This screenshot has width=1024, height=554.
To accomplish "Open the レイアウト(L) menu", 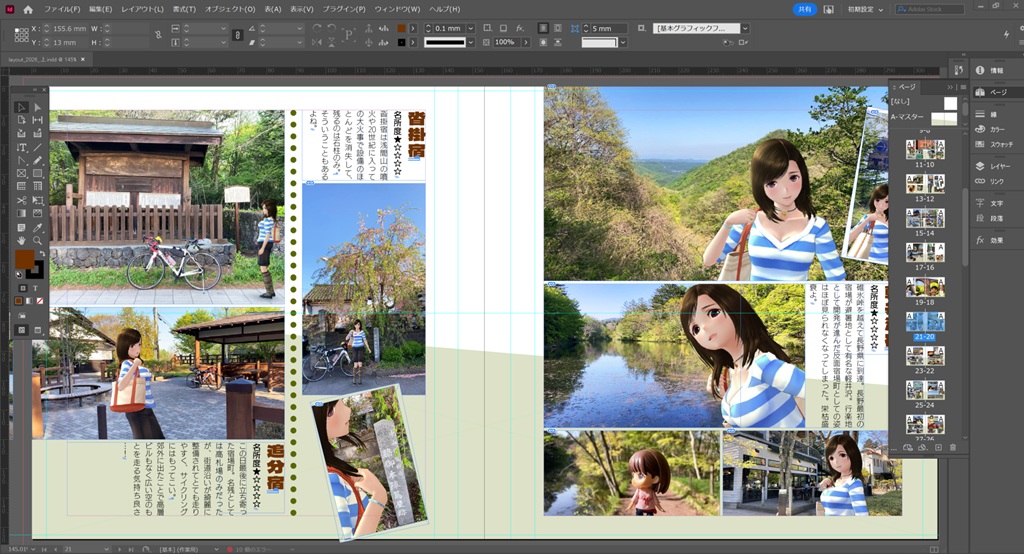I will [142, 9].
